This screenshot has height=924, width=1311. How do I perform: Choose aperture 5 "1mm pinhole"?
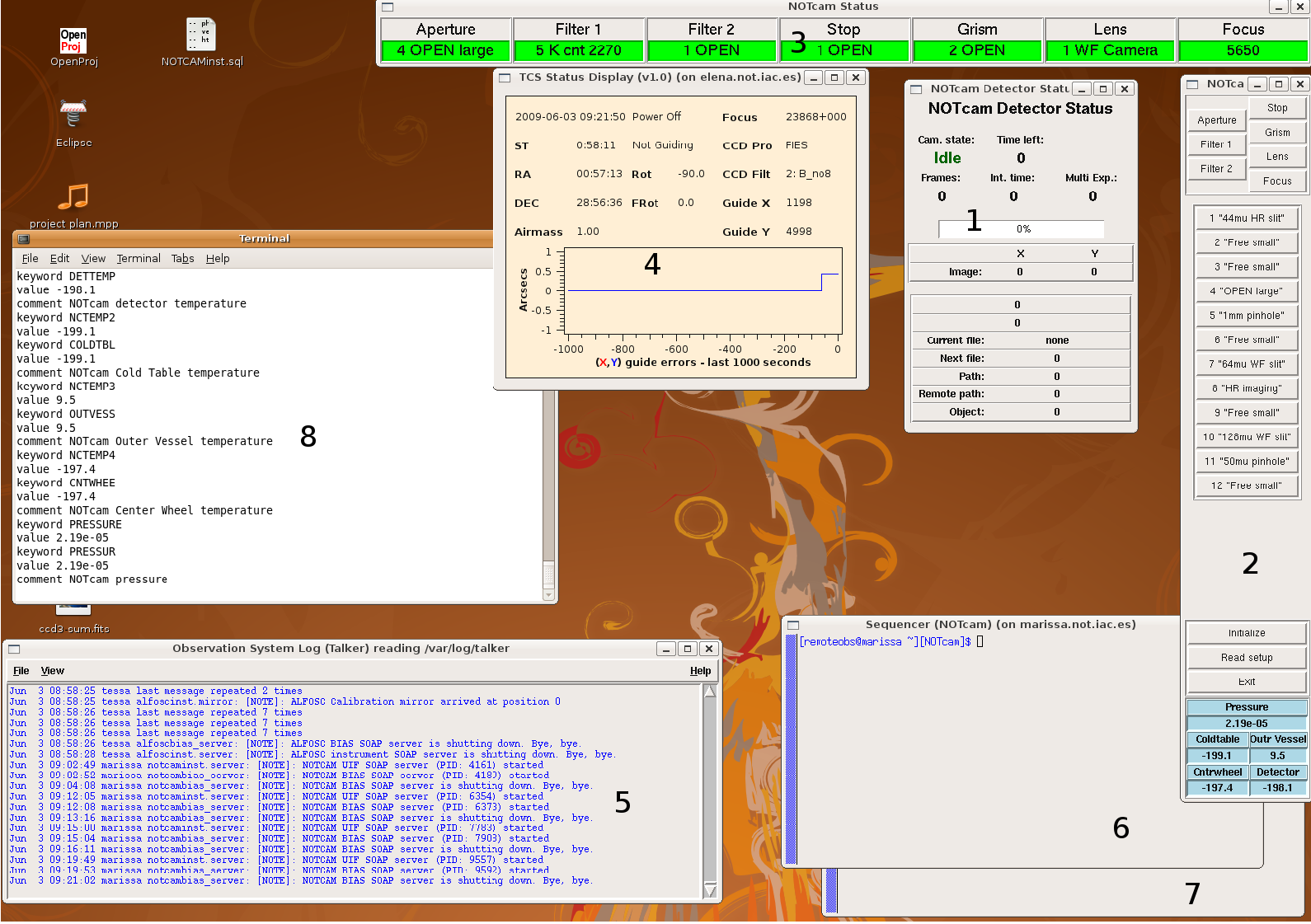point(1247,316)
